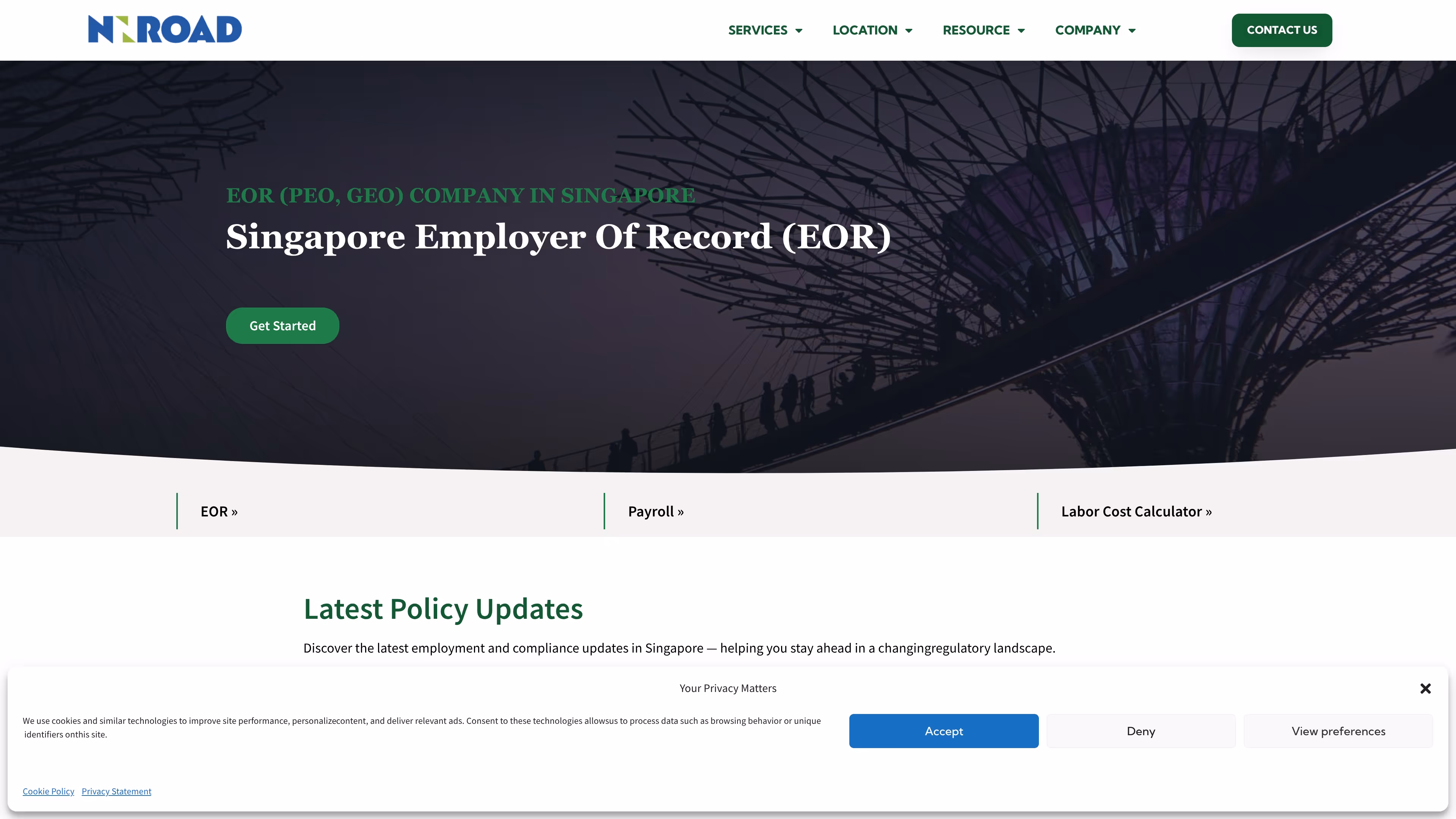The image size is (1456, 819).
Task: Follow the EOR » link
Action: [219, 511]
